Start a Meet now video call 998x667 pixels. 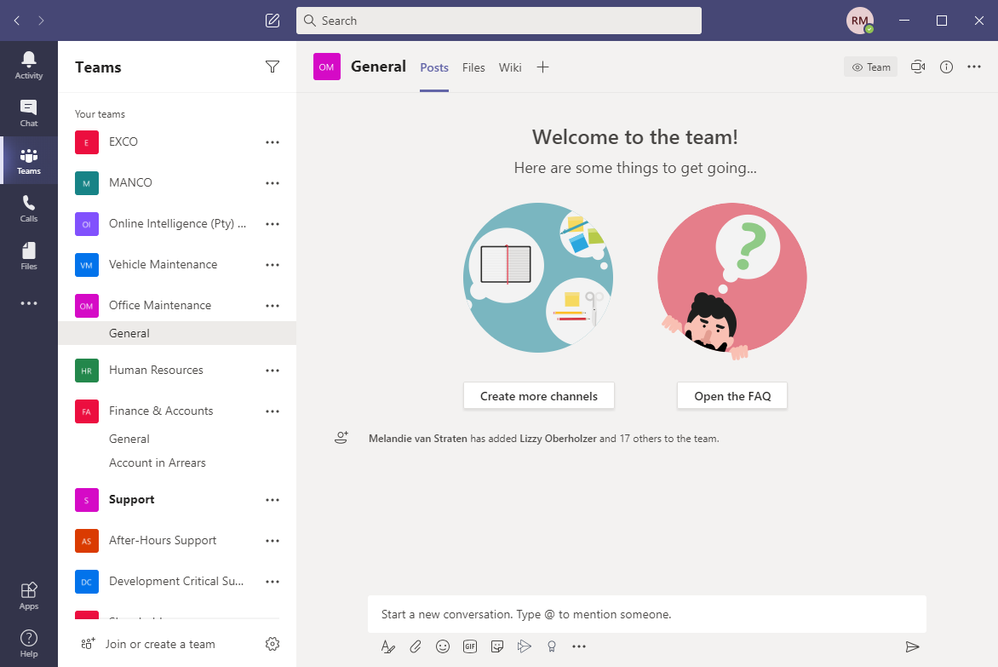(x=918, y=67)
